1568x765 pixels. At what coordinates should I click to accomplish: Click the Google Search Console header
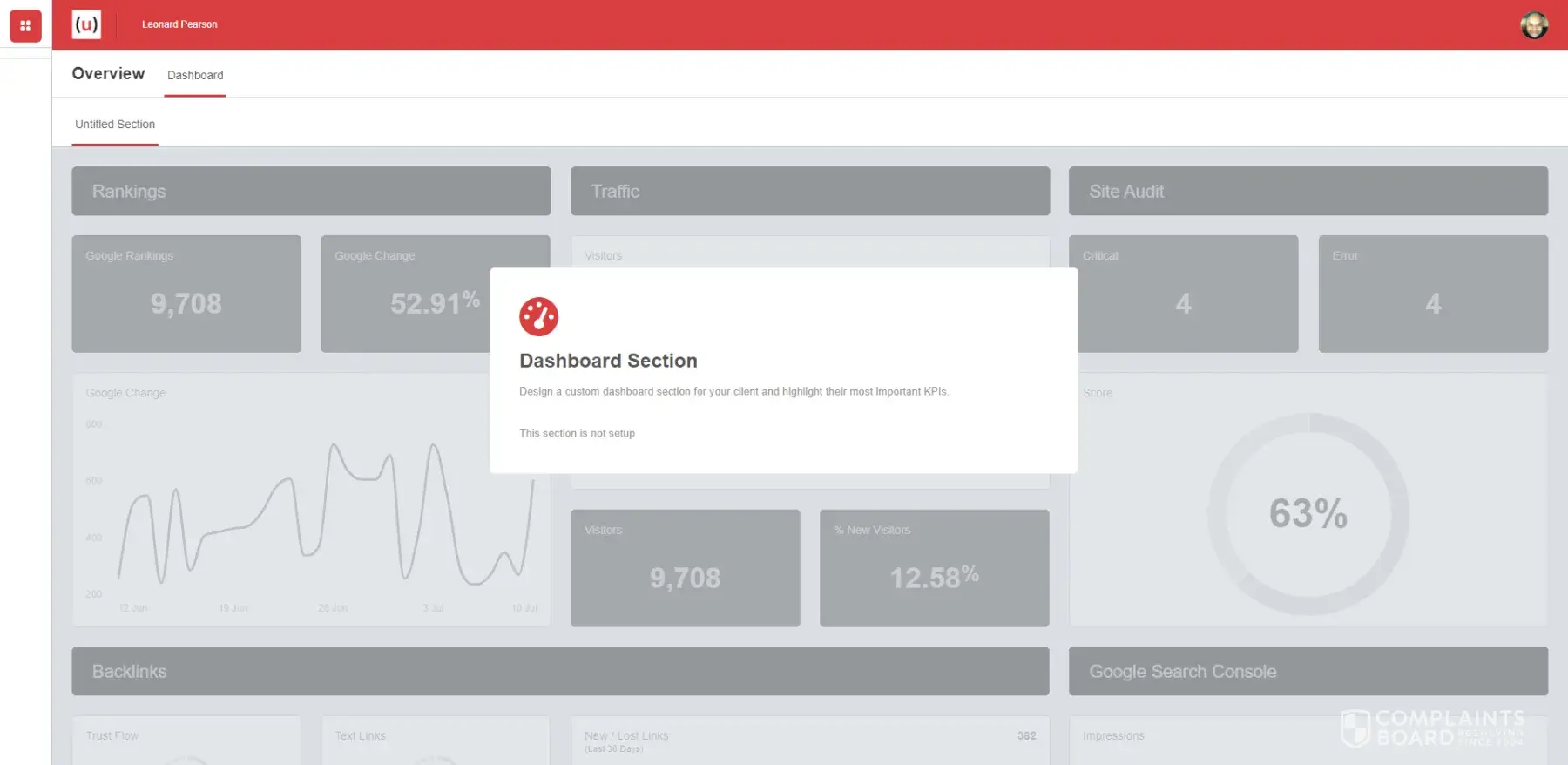click(x=1308, y=671)
